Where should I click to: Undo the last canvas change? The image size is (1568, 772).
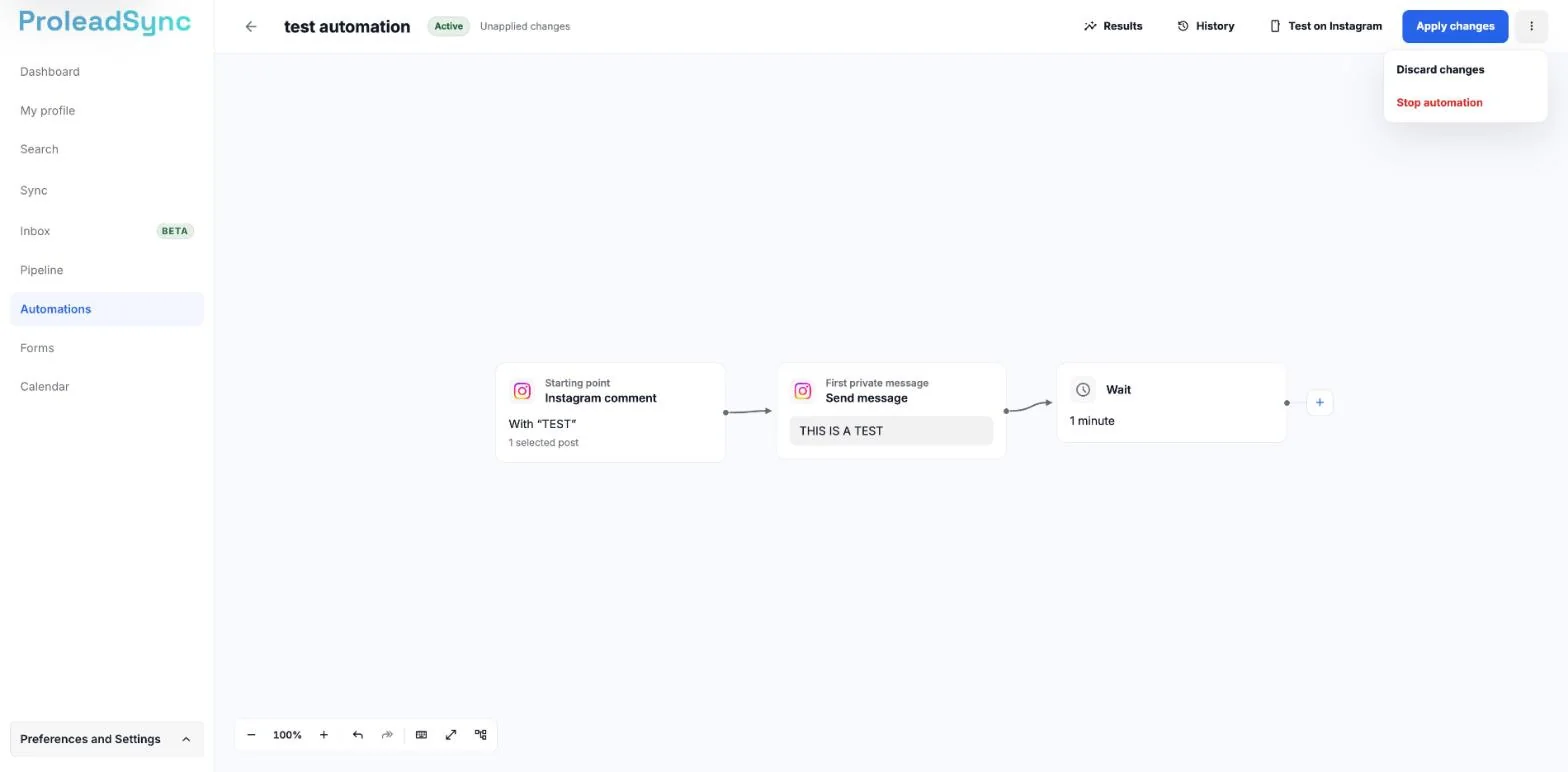tap(357, 735)
